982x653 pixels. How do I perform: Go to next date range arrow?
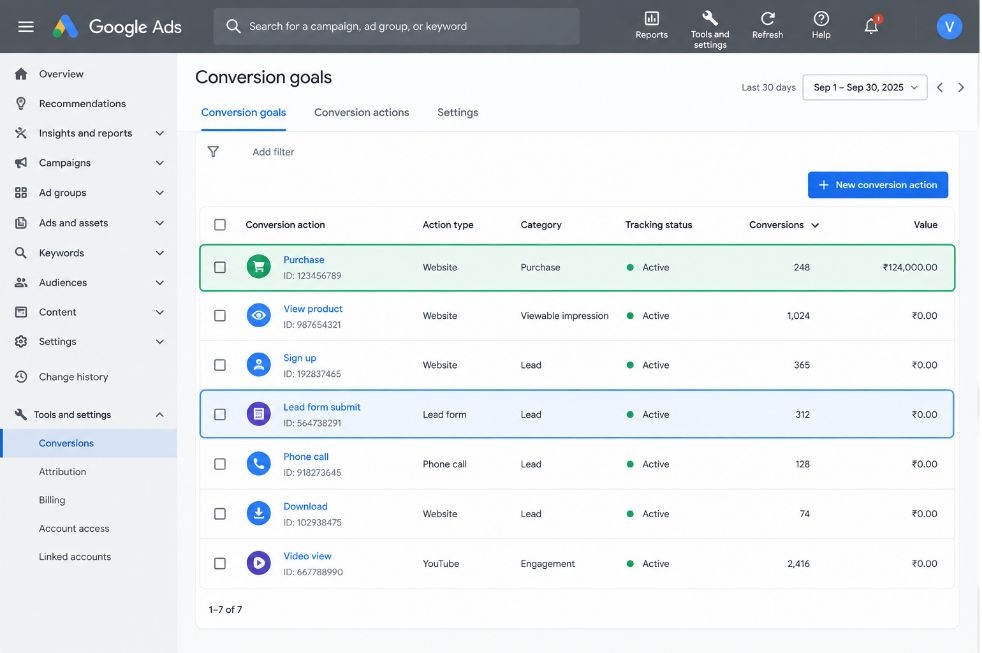pyautogui.click(x=961, y=88)
